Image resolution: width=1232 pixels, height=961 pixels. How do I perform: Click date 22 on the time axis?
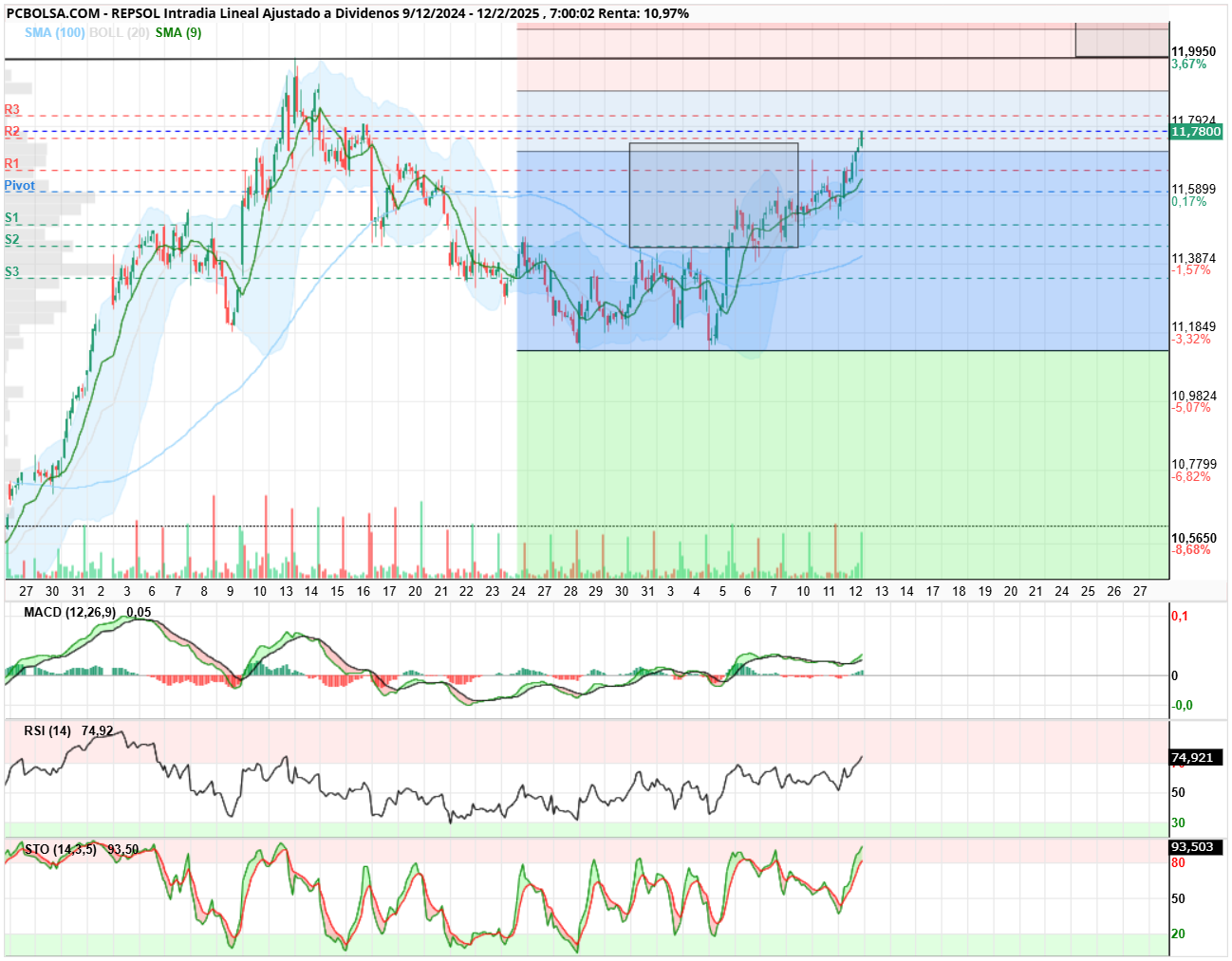466,591
